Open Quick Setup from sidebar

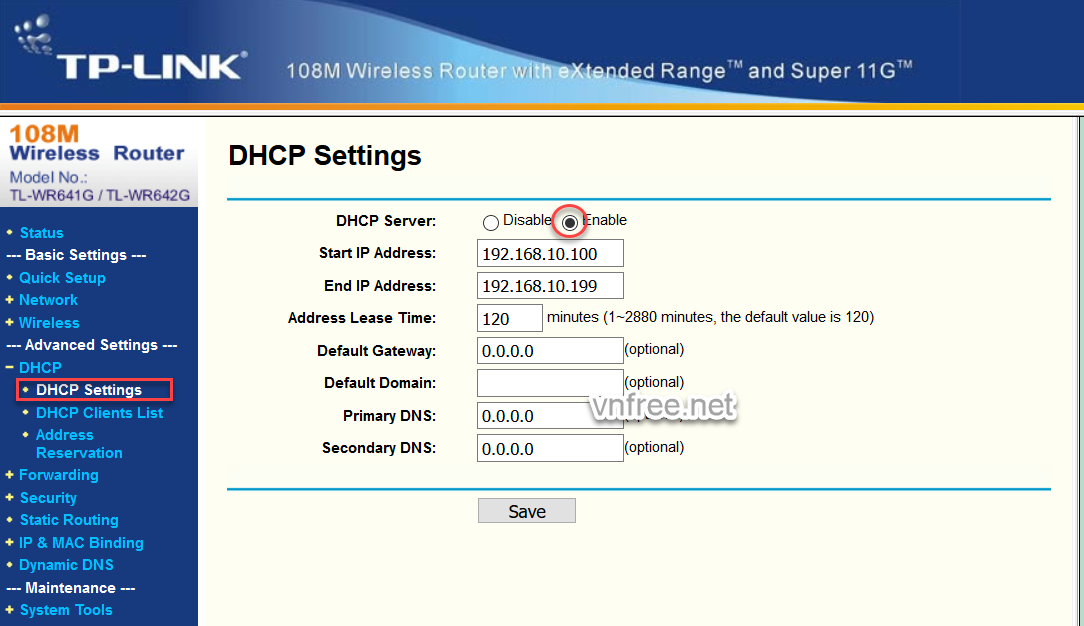[62, 278]
